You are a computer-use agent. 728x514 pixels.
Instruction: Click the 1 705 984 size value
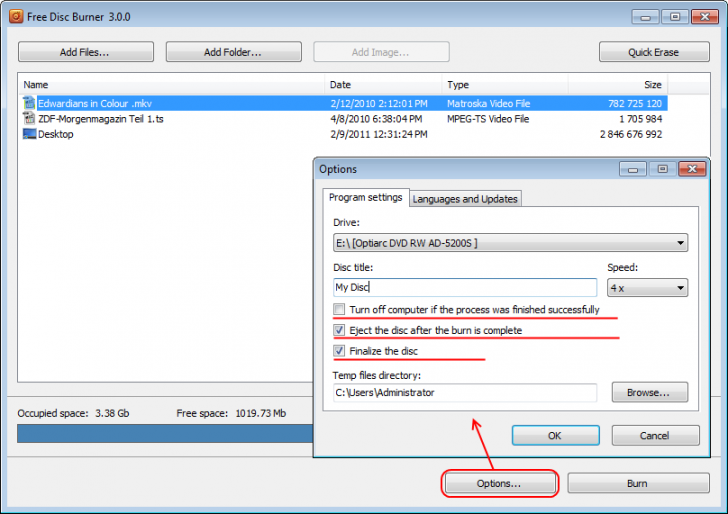point(641,119)
